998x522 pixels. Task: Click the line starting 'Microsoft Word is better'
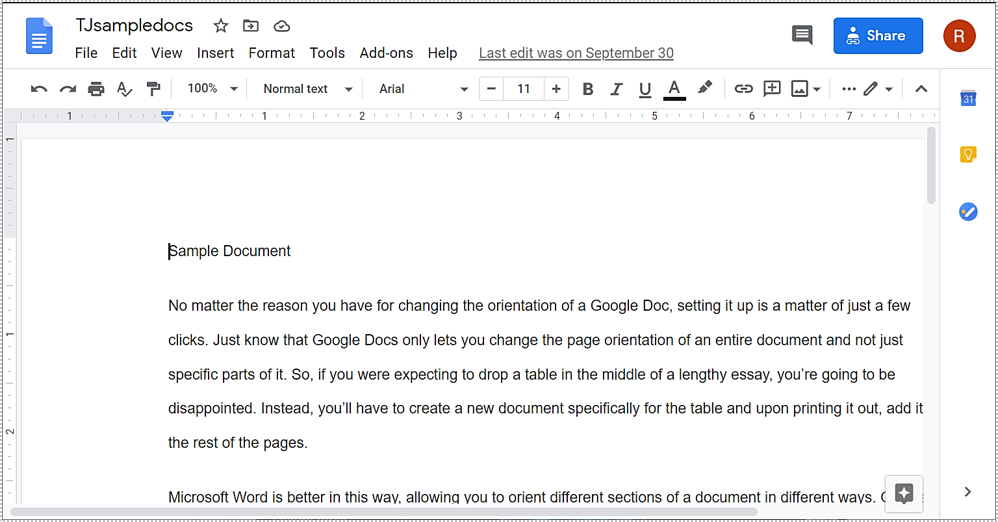point(526,497)
